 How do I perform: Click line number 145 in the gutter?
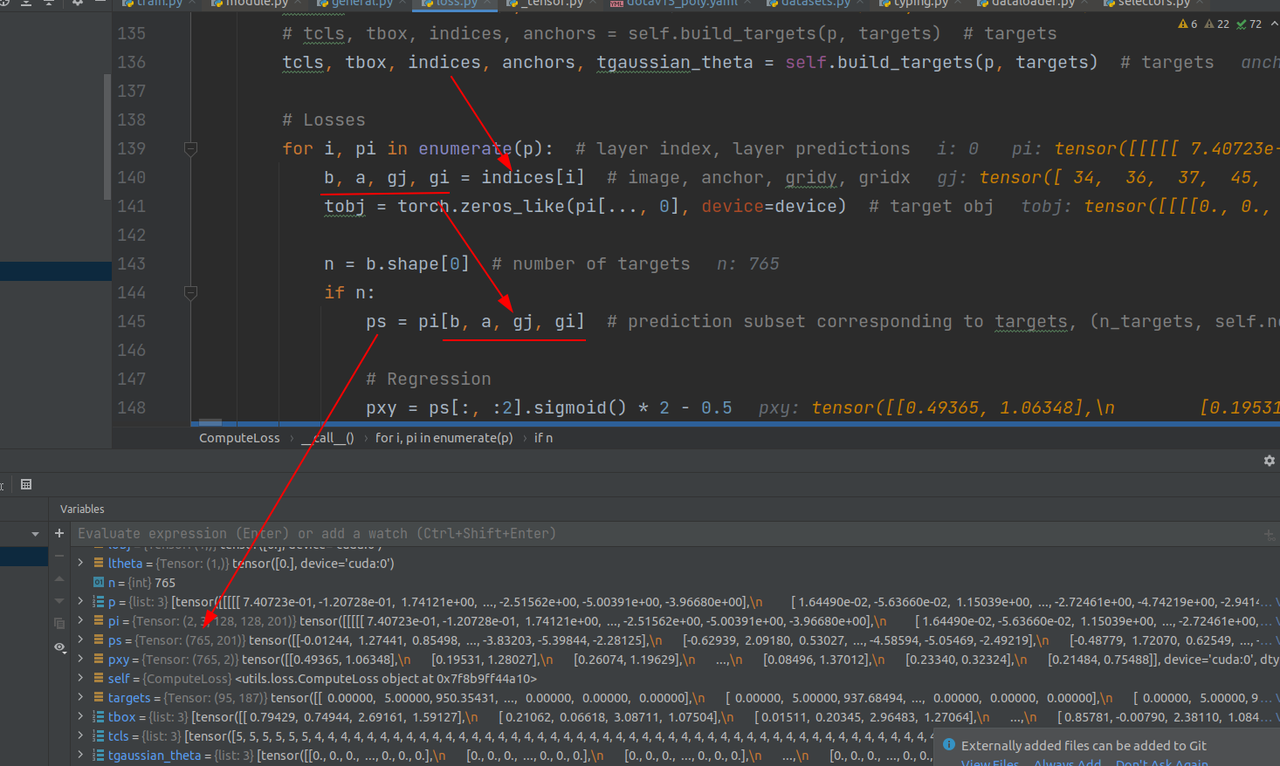pos(131,321)
